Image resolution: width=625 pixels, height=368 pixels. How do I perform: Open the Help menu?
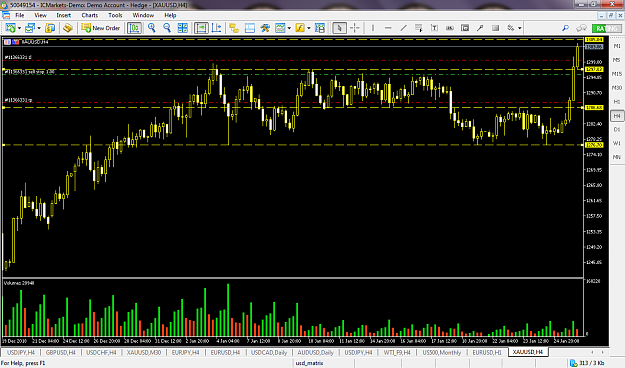[170, 15]
